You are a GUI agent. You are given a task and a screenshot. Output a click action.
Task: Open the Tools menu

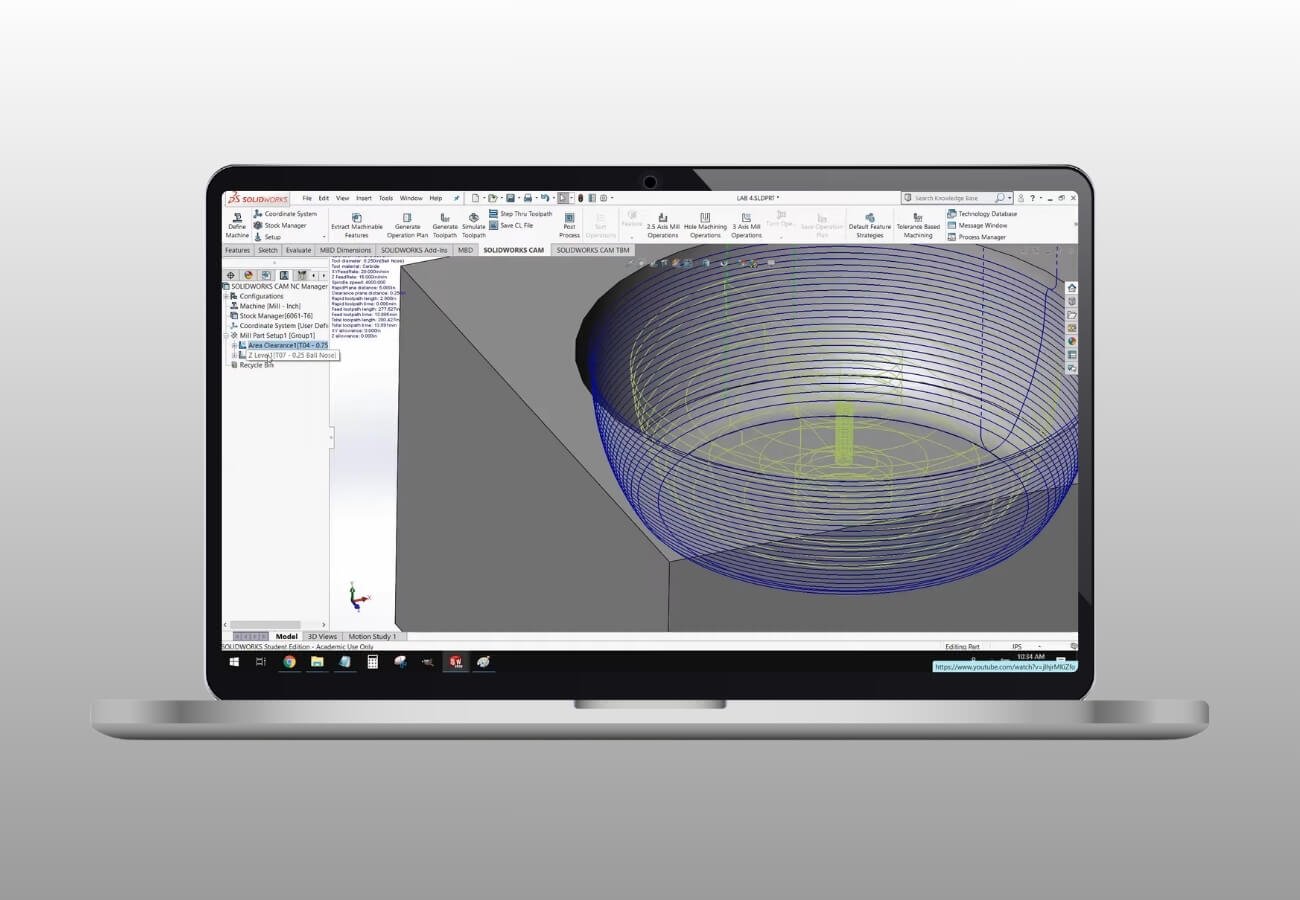coord(384,198)
